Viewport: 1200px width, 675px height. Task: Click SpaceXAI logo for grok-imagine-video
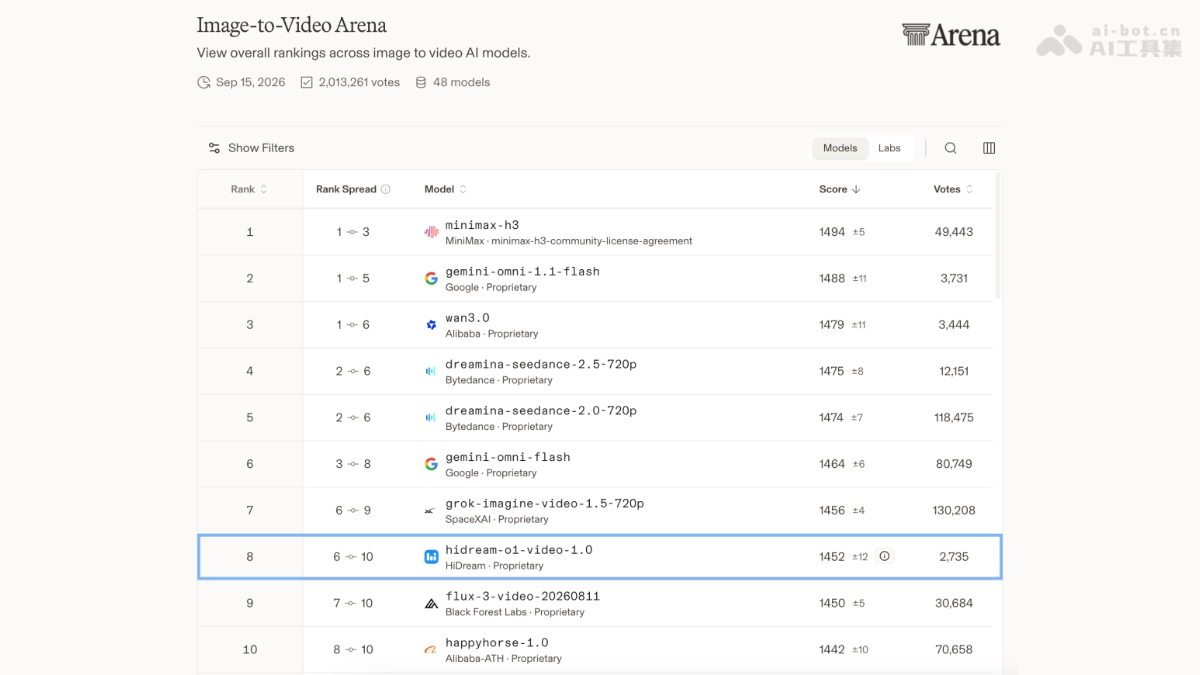pyautogui.click(x=431, y=510)
